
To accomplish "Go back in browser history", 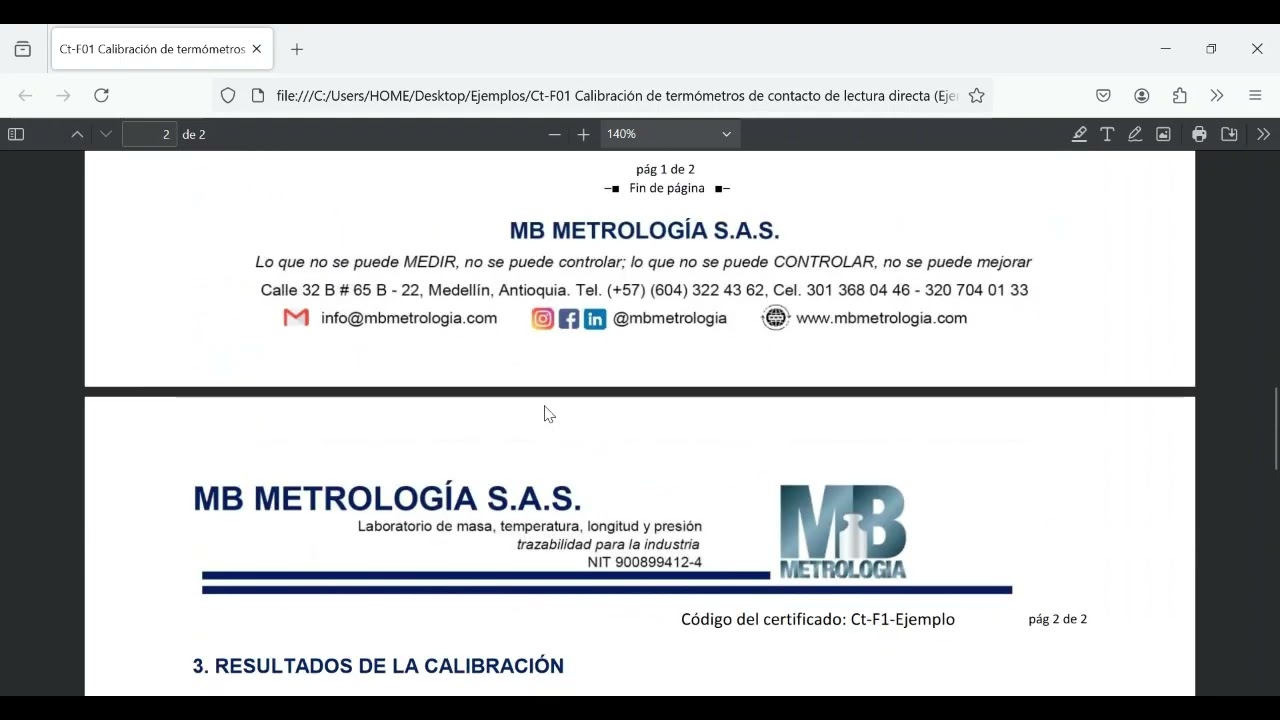I will tap(26, 96).
